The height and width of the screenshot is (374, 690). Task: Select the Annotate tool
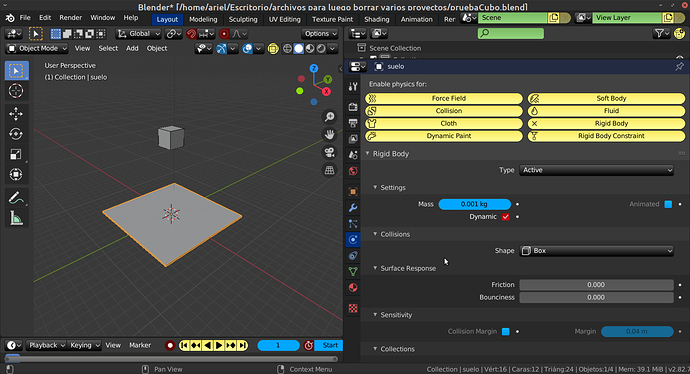[x=16, y=198]
